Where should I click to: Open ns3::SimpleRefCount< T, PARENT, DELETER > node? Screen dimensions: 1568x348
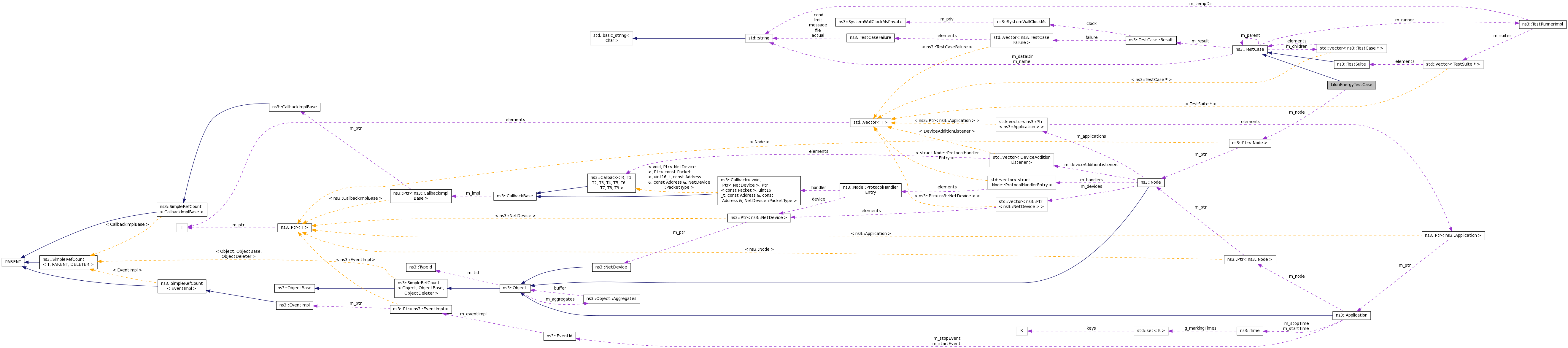click(x=68, y=262)
